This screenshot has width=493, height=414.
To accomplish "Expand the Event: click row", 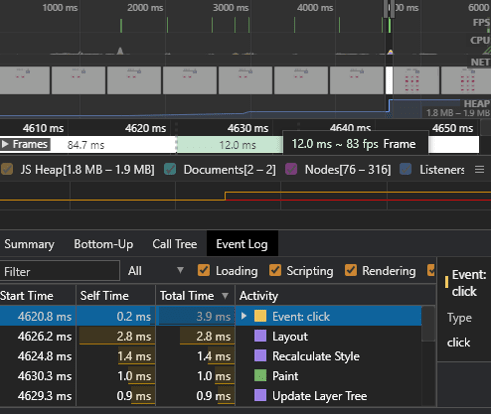I will tap(244, 316).
